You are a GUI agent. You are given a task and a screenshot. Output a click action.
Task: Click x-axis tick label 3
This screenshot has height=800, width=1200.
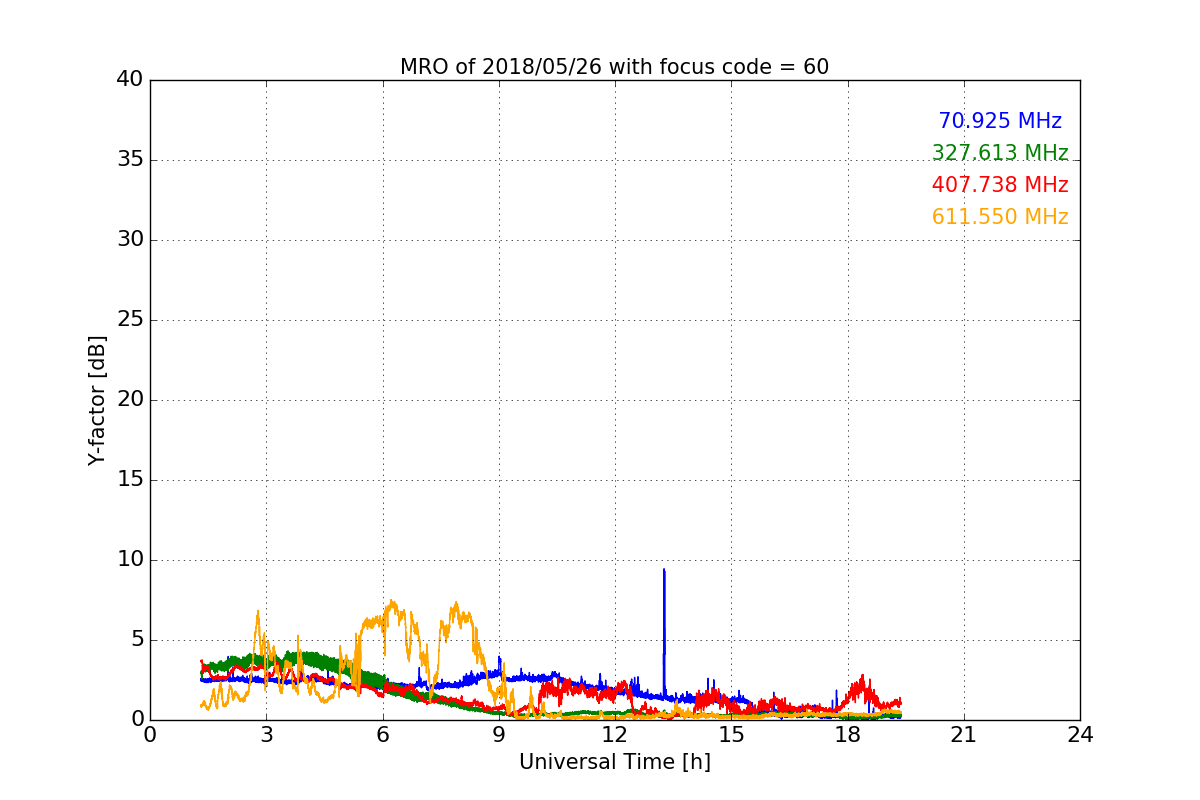click(266, 735)
